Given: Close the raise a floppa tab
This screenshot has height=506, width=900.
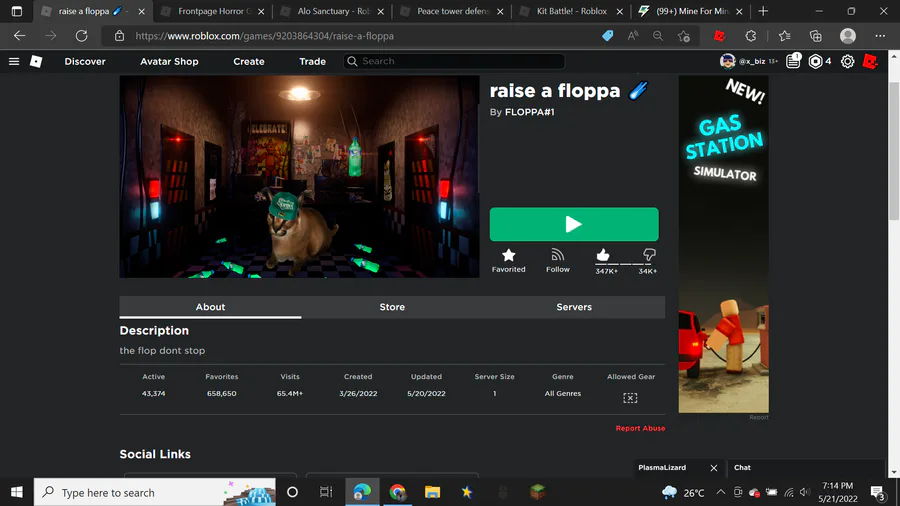Looking at the screenshot, I should coord(141,11).
